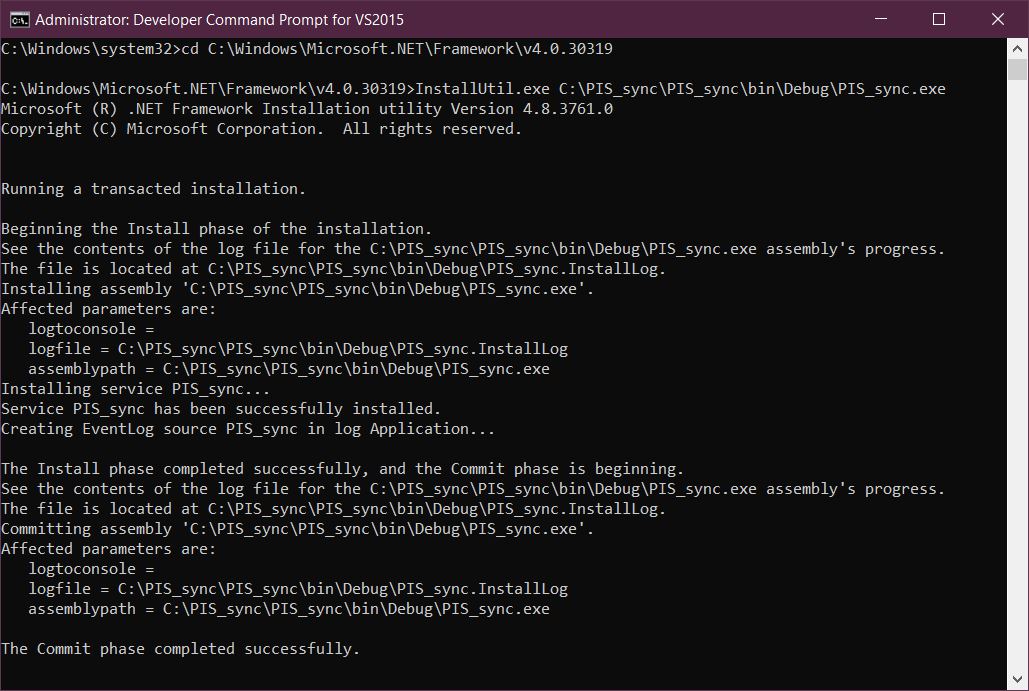Minimize the Developer Command Prompt window
Viewport: 1029px width, 691px height.
click(878, 18)
